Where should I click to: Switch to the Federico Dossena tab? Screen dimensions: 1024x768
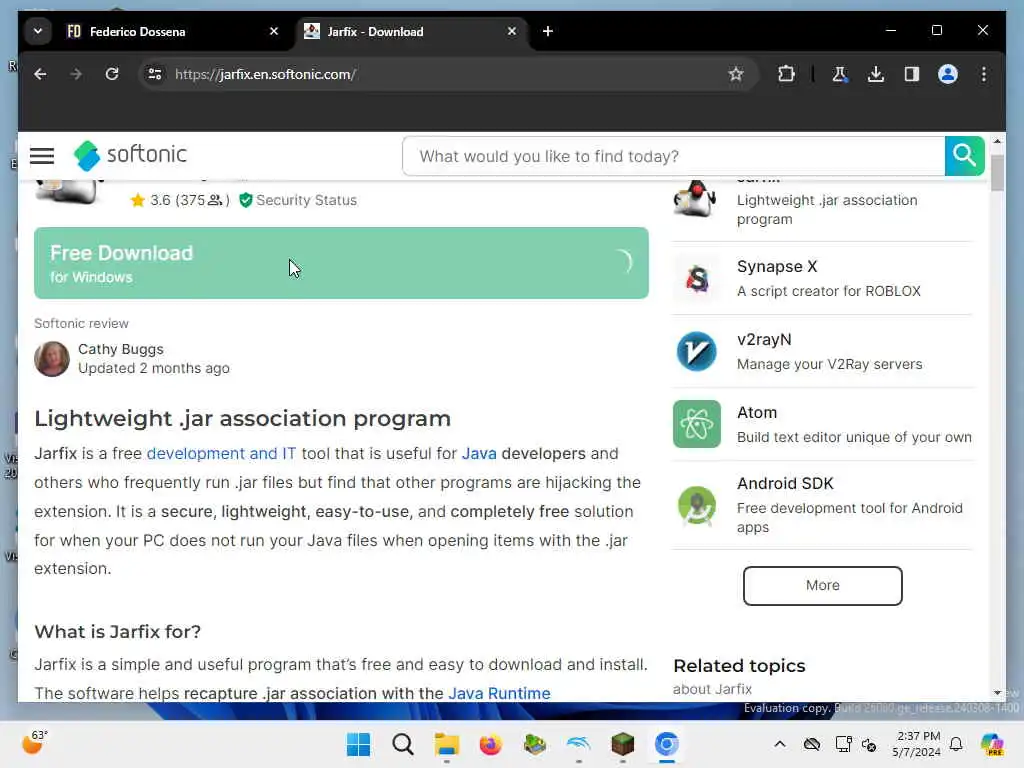pyautogui.click(x=172, y=31)
